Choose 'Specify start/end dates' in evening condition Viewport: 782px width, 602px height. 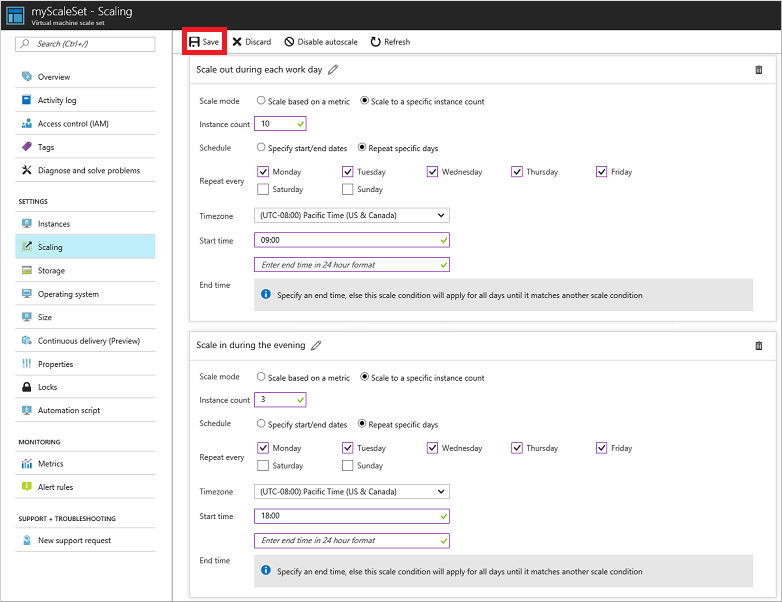click(x=262, y=425)
